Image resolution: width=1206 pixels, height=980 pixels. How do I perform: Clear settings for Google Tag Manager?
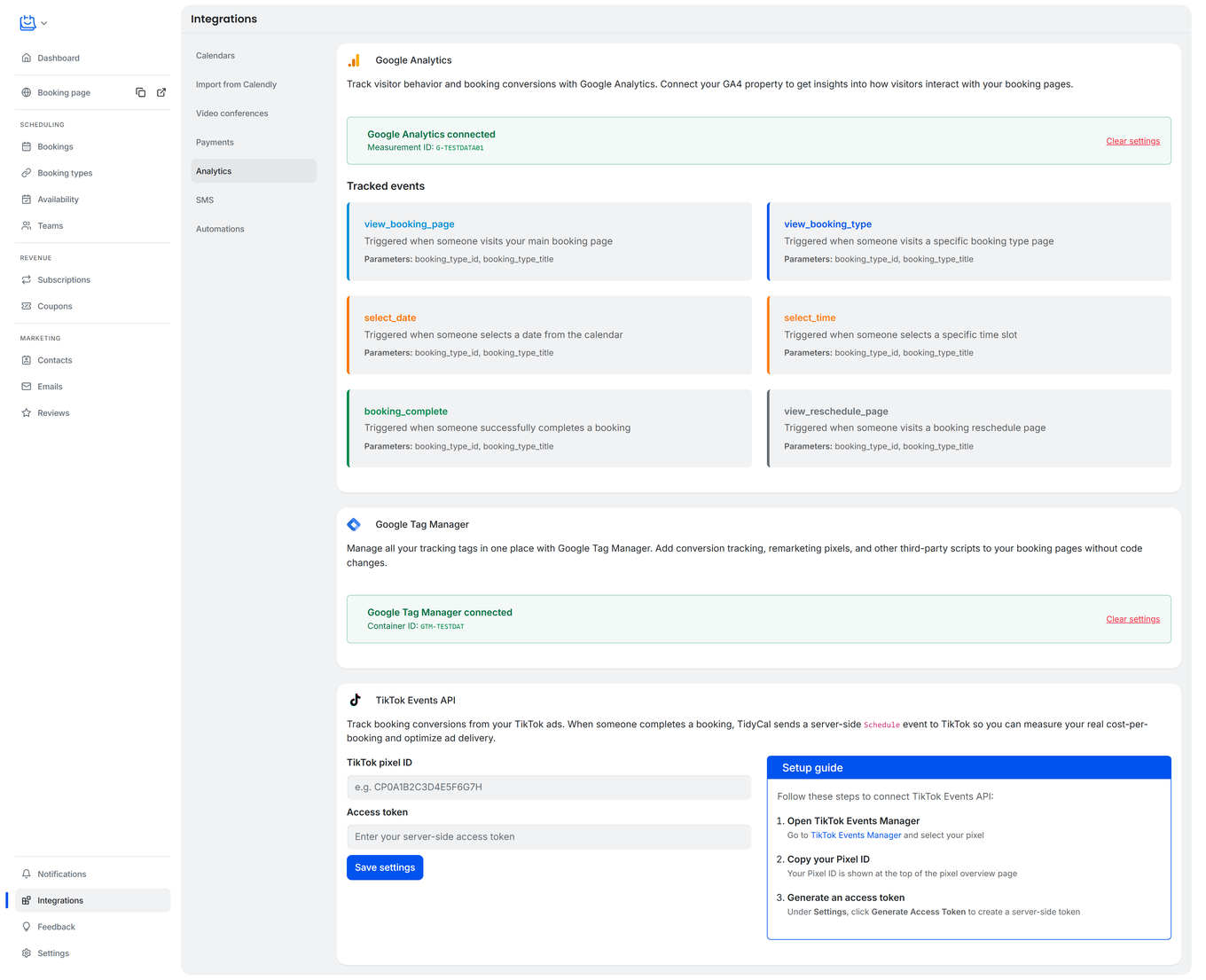[1132, 619]
